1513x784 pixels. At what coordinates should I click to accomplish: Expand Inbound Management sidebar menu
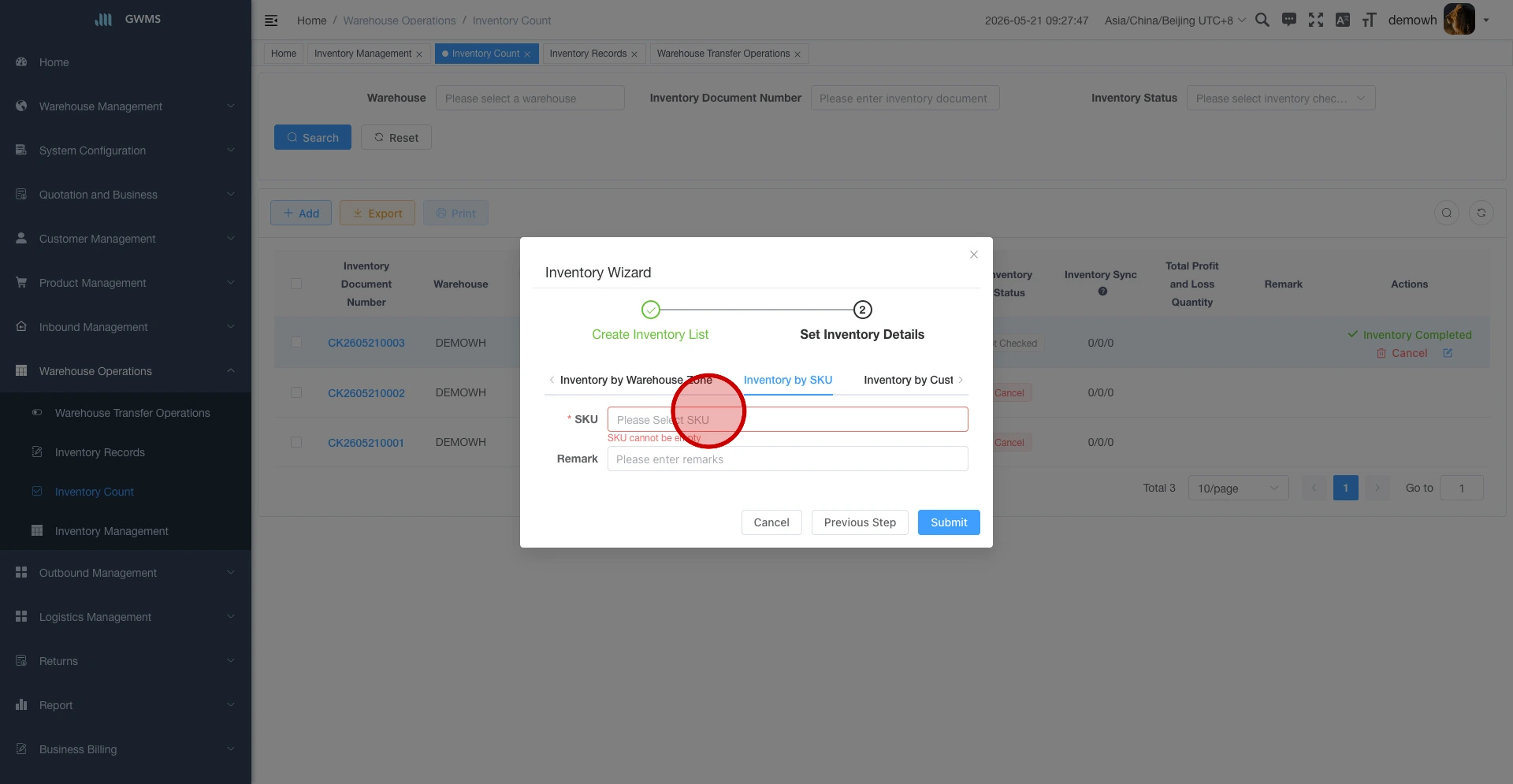coord(126,327)
